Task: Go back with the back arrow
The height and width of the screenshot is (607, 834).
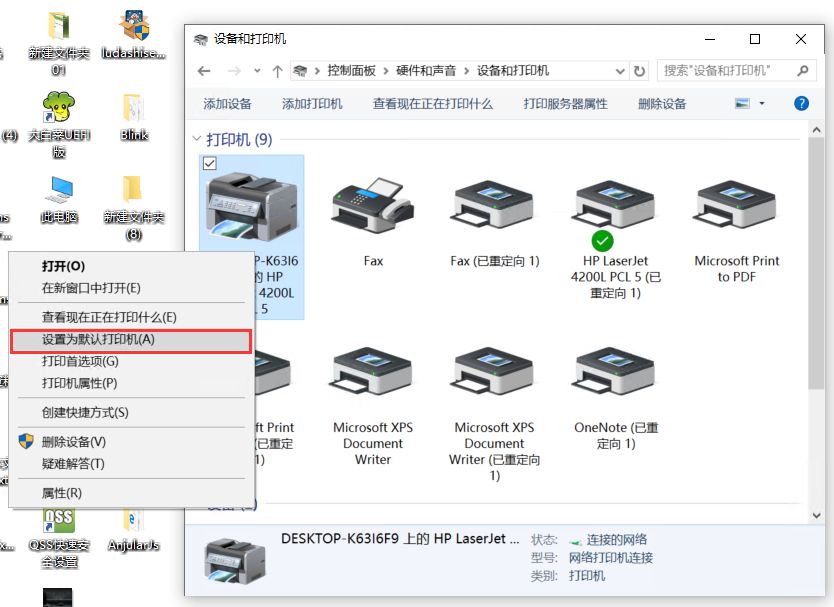Action: tap(204, 71)
